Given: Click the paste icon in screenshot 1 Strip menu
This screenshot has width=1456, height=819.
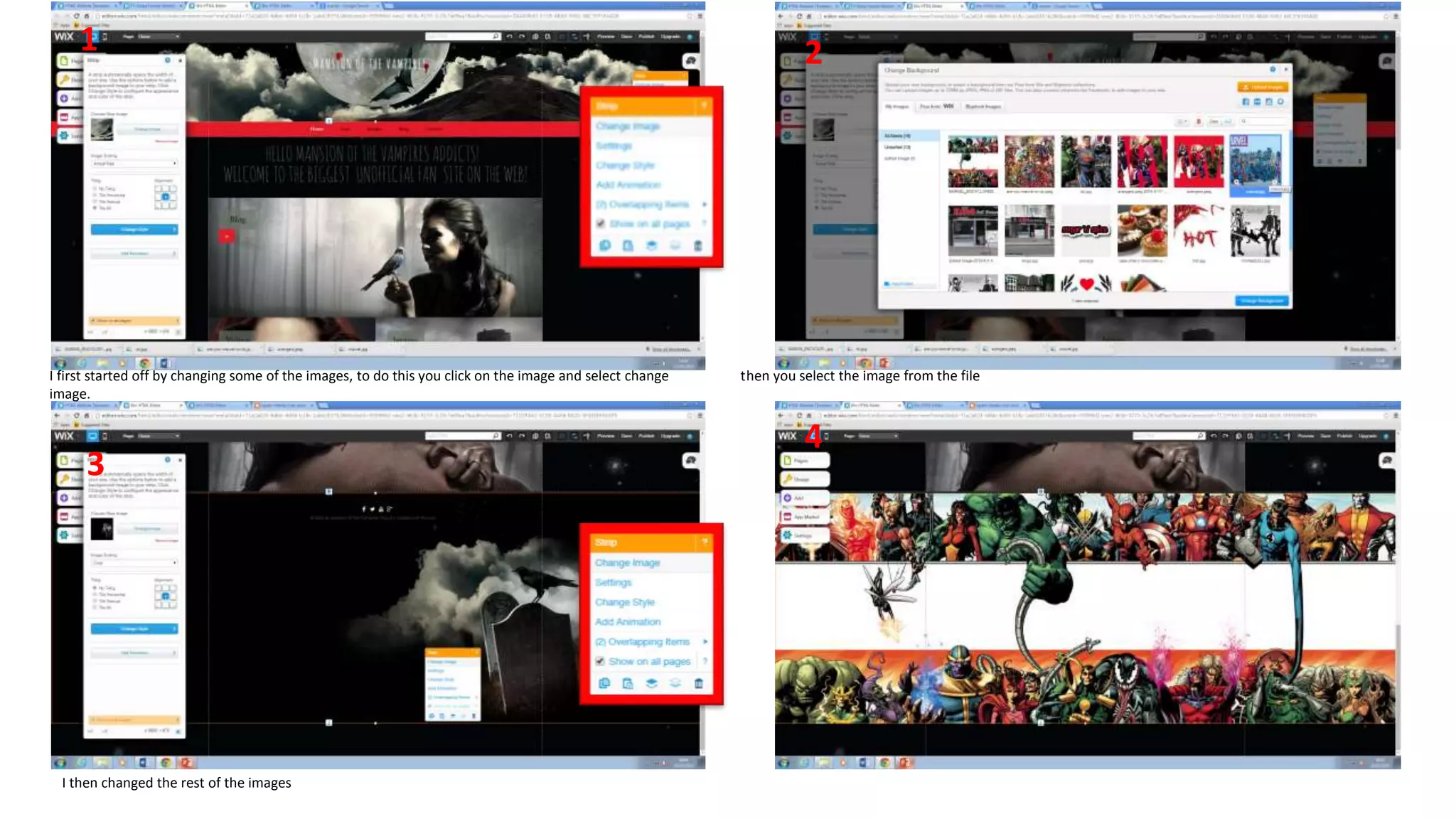Looking at the screenshot, I should point(628,246).
